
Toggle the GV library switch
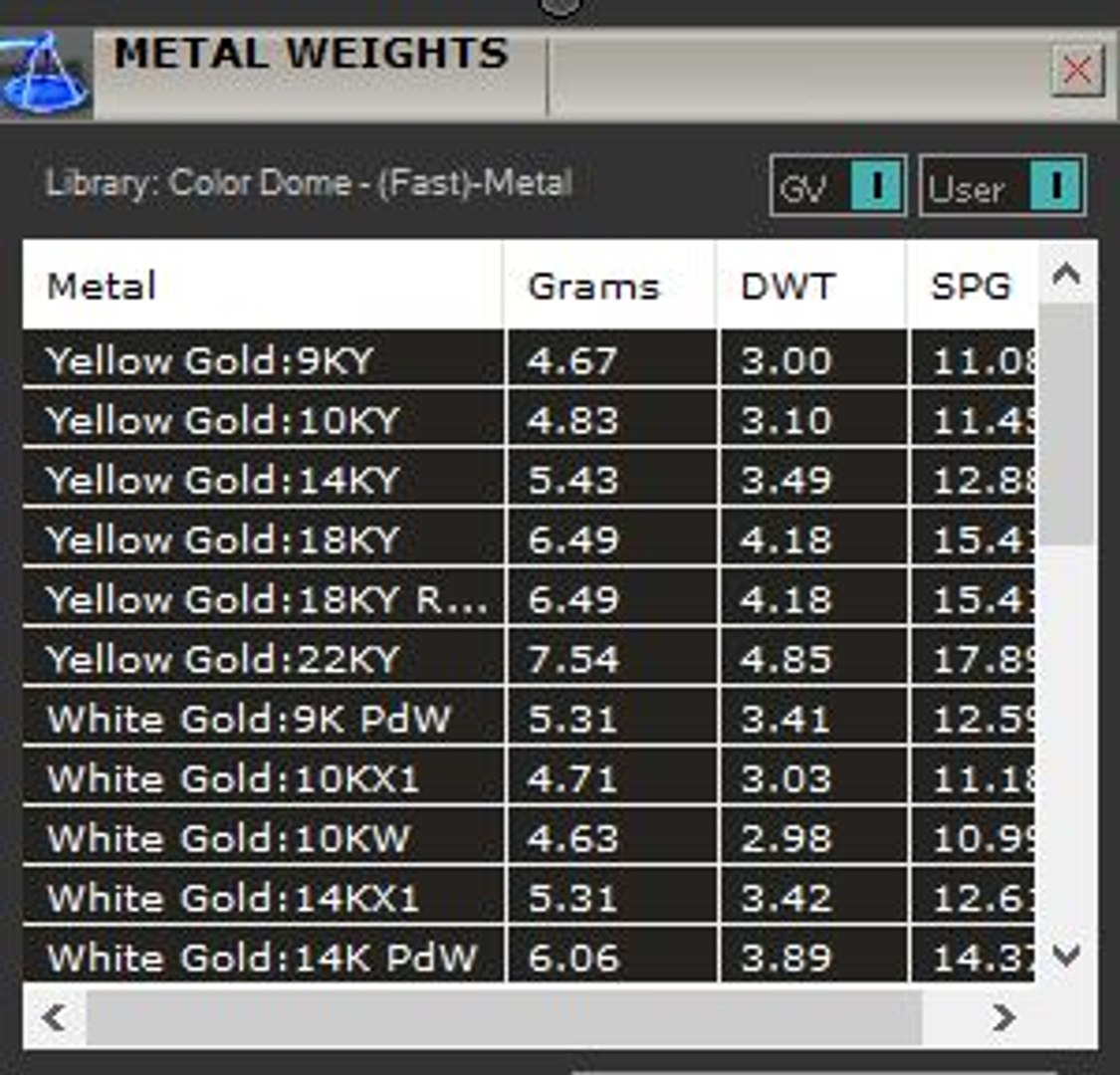838,186
